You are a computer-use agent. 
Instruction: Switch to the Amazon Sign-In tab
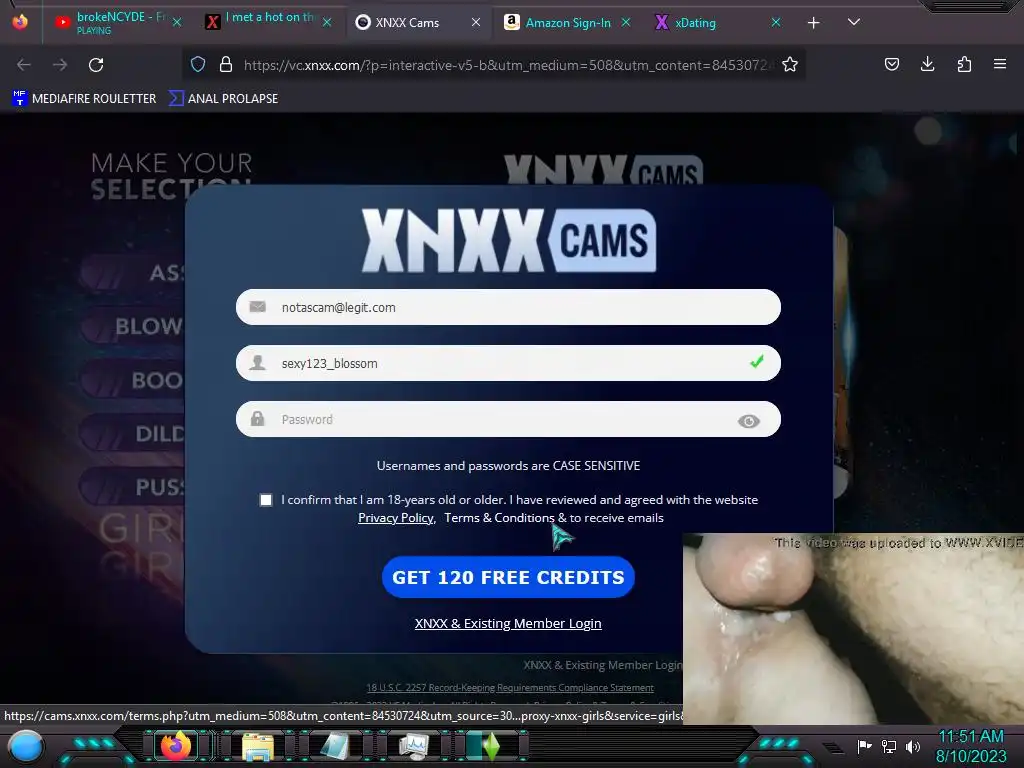567,22
